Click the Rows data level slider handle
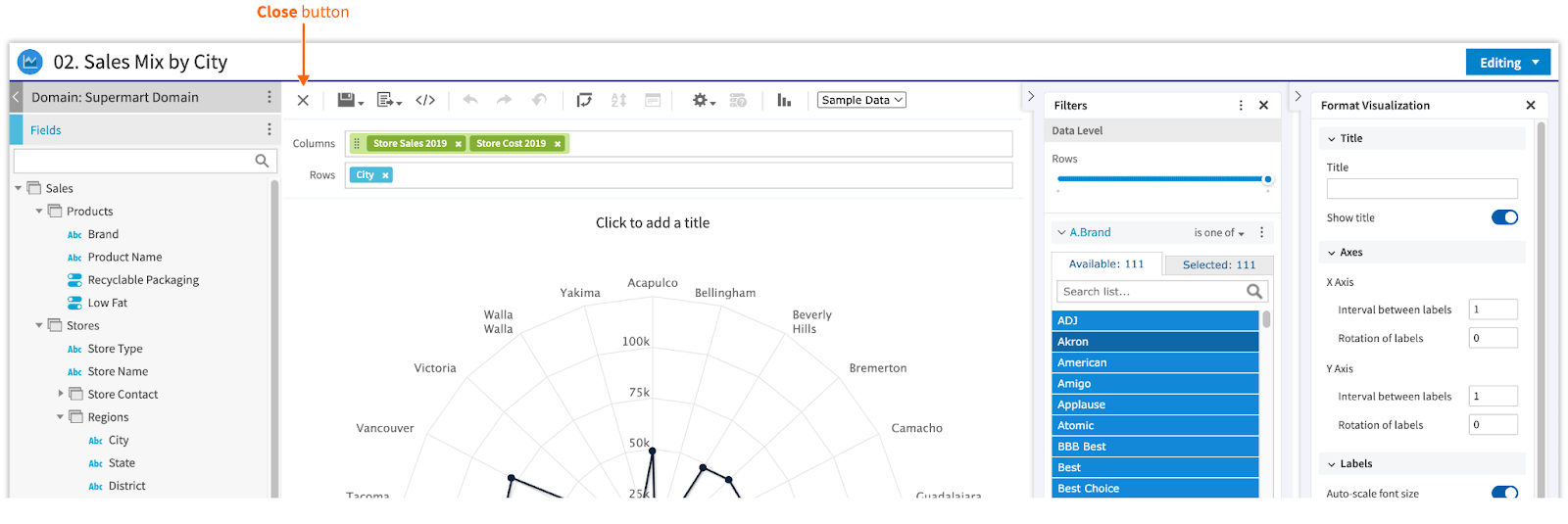 pos(1268,179)
